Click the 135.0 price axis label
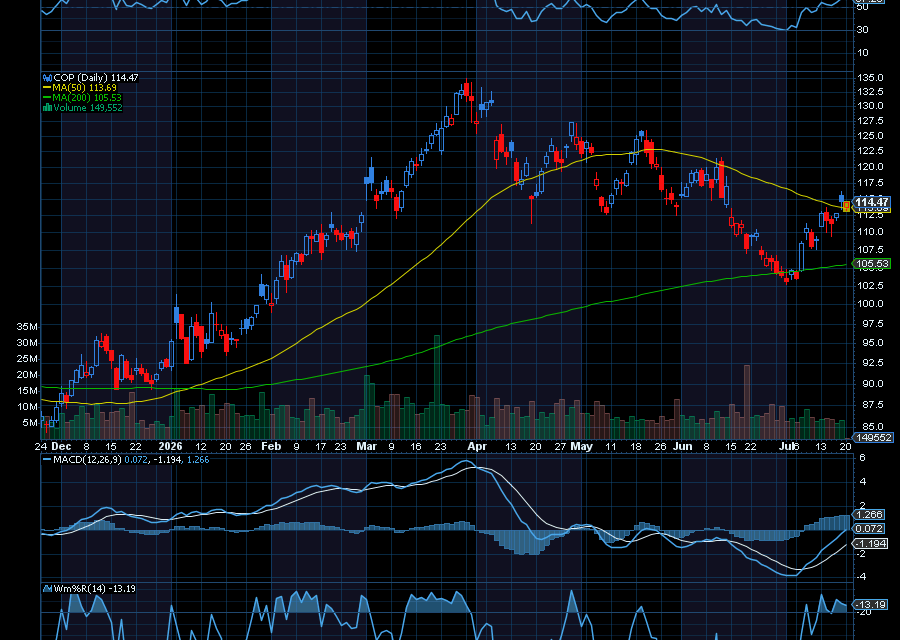Screen dimensions: 900x640 pyautogui.click(x=871, y=77)
